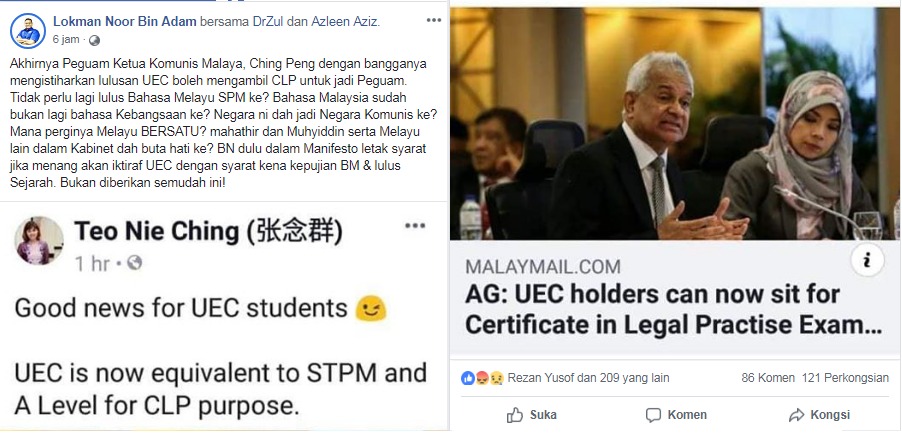View Rezan Yusof dan 209 reactions

coord(588,378)
